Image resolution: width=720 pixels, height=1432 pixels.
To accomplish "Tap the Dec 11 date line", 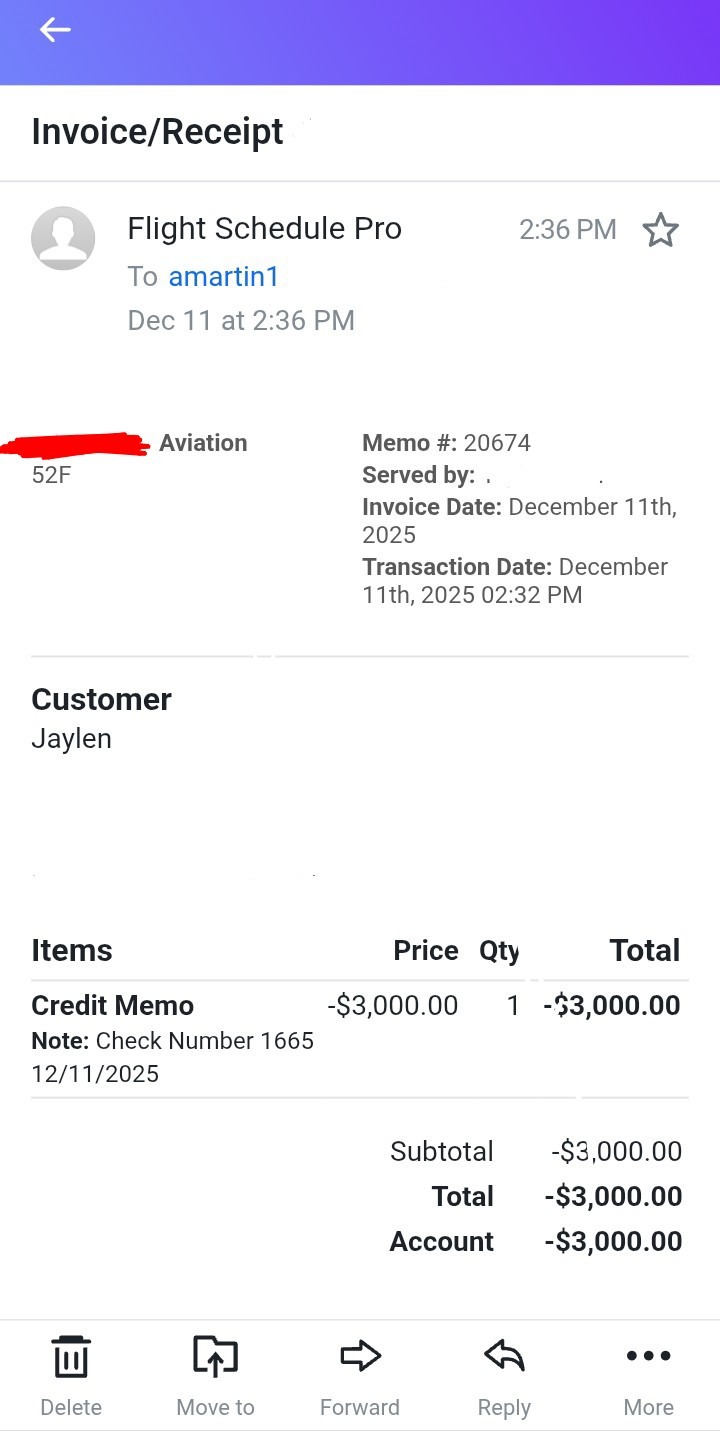I will 241,320.
